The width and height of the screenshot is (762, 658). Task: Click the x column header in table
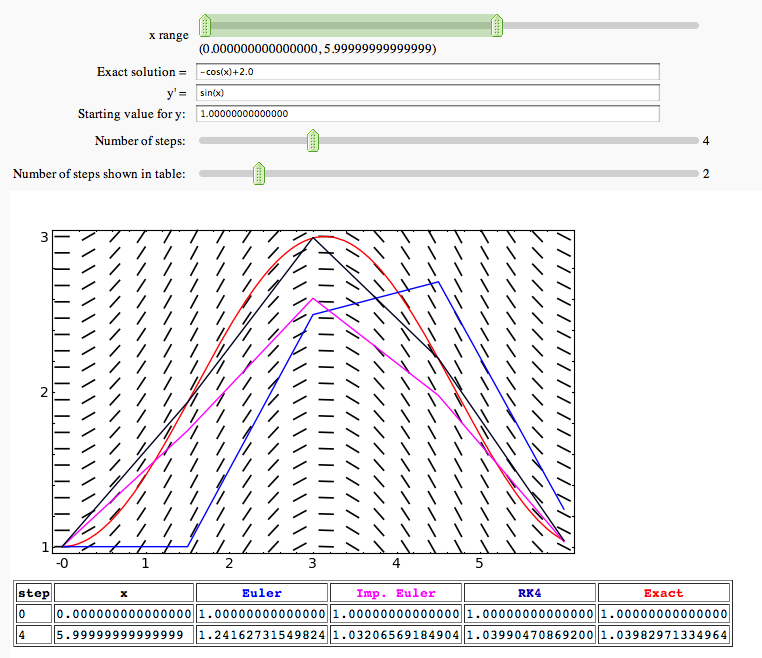pyautogui.click(x=124, y=593)
